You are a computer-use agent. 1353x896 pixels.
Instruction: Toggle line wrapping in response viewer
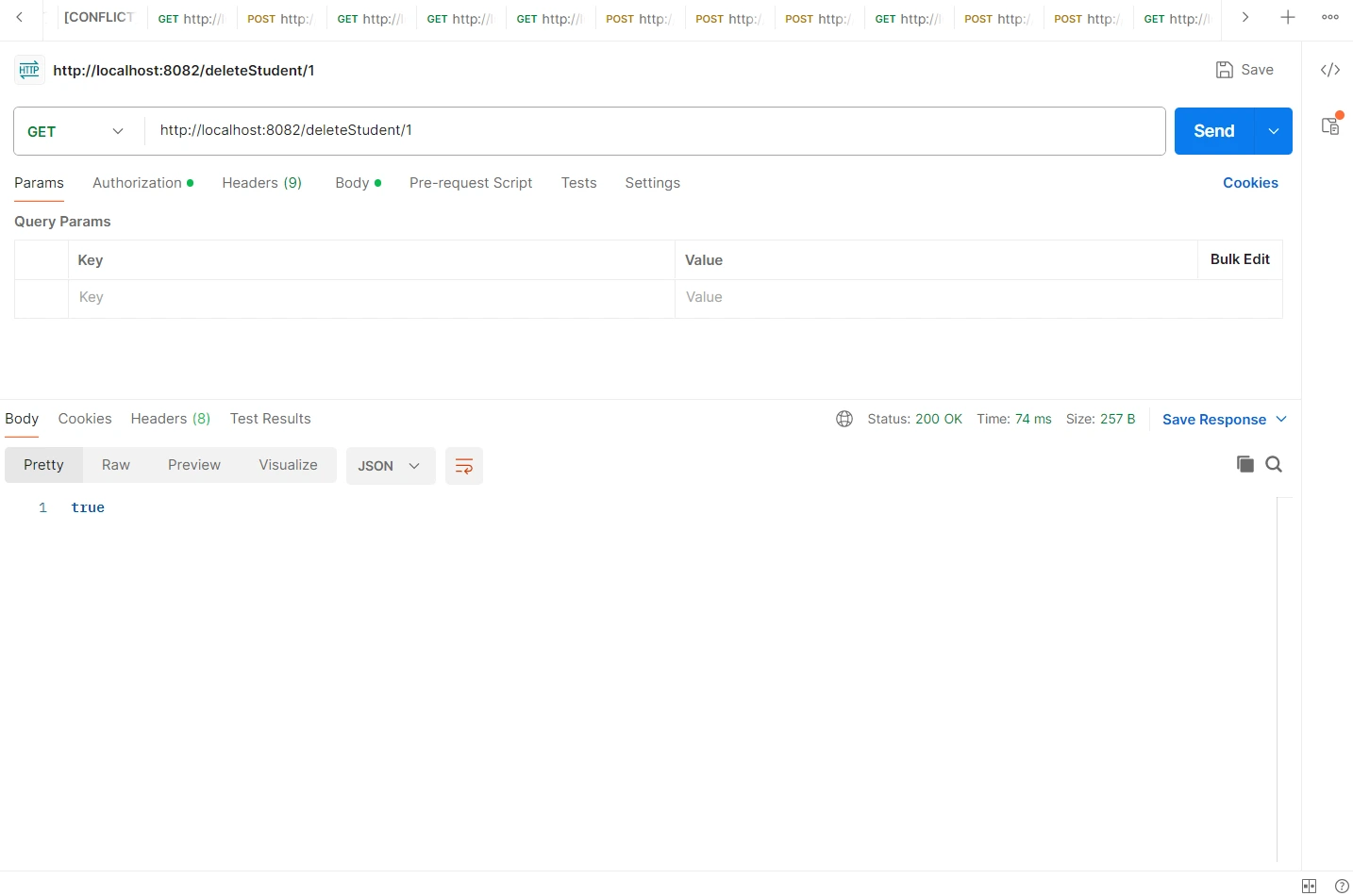tap(463, 465)
